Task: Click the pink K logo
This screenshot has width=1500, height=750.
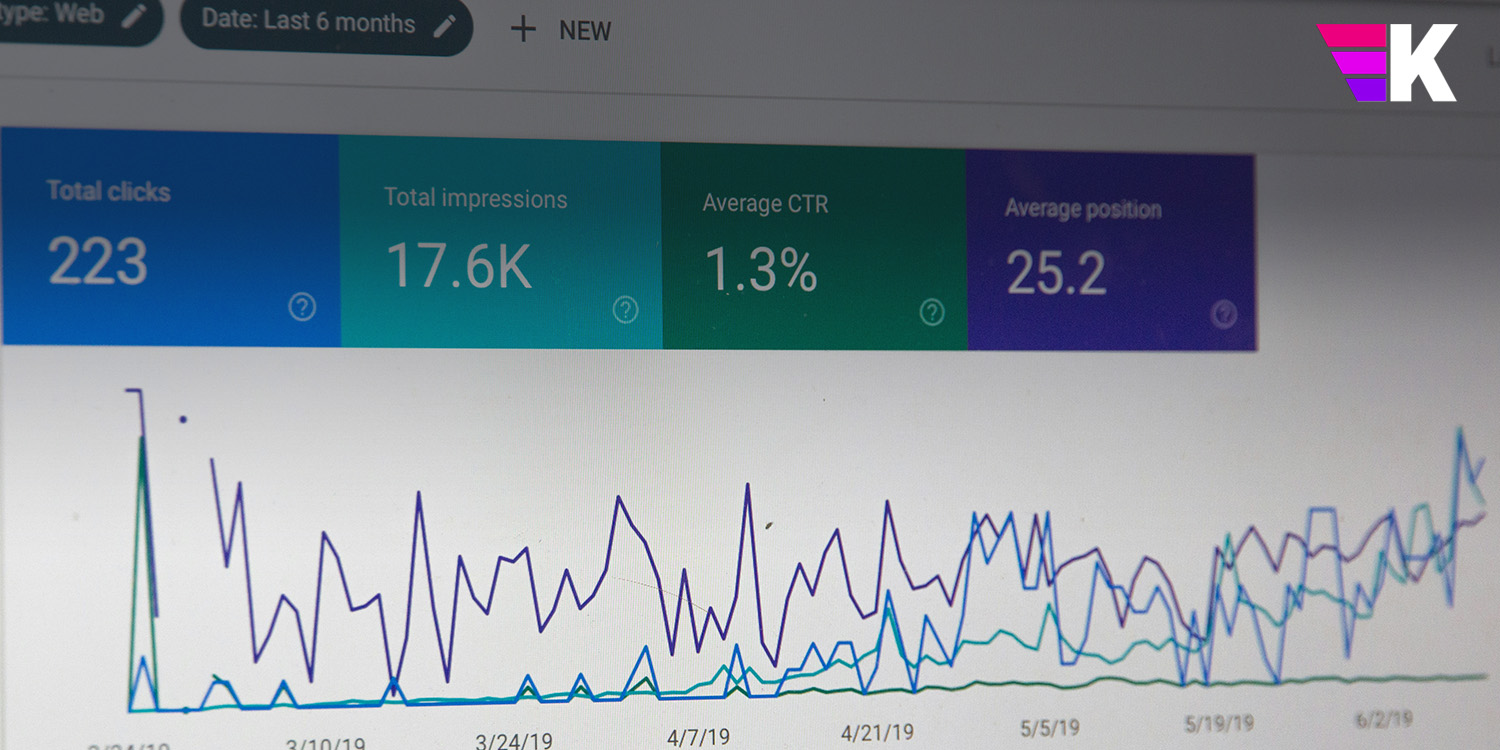Action: pos(1387,63)
